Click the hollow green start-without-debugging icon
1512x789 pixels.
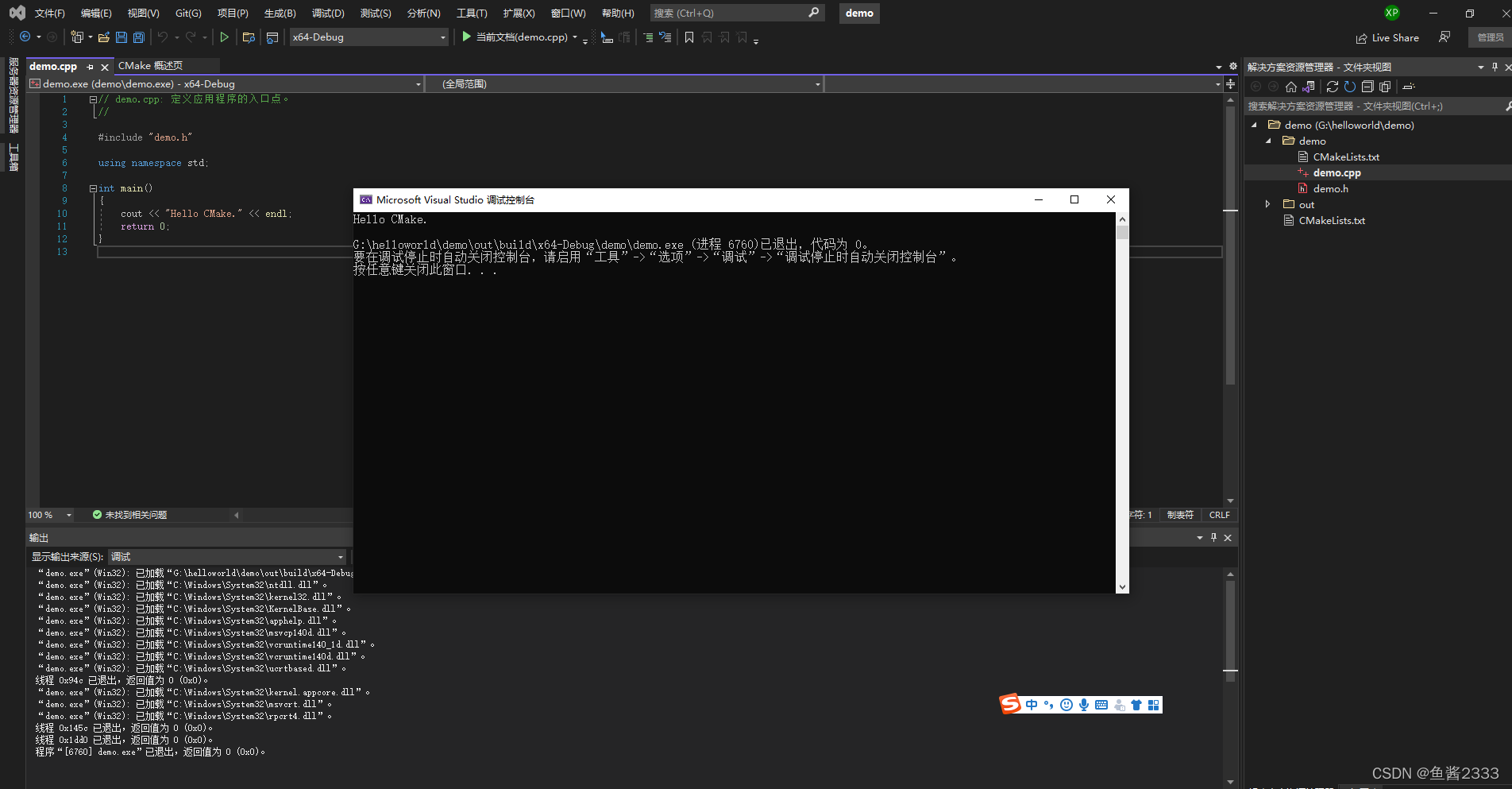click(225, 37)
